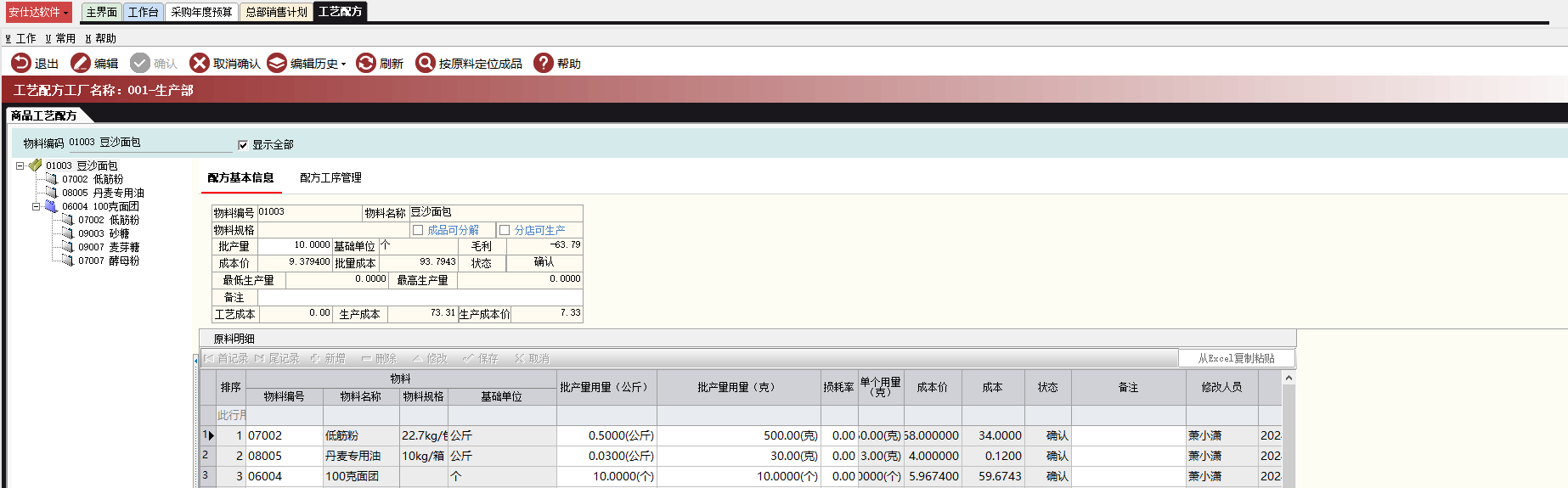The height and width of the screenshot is (488, 1568).
Task: Click 删除 delete row icon
Action: (x=366, y=358)
